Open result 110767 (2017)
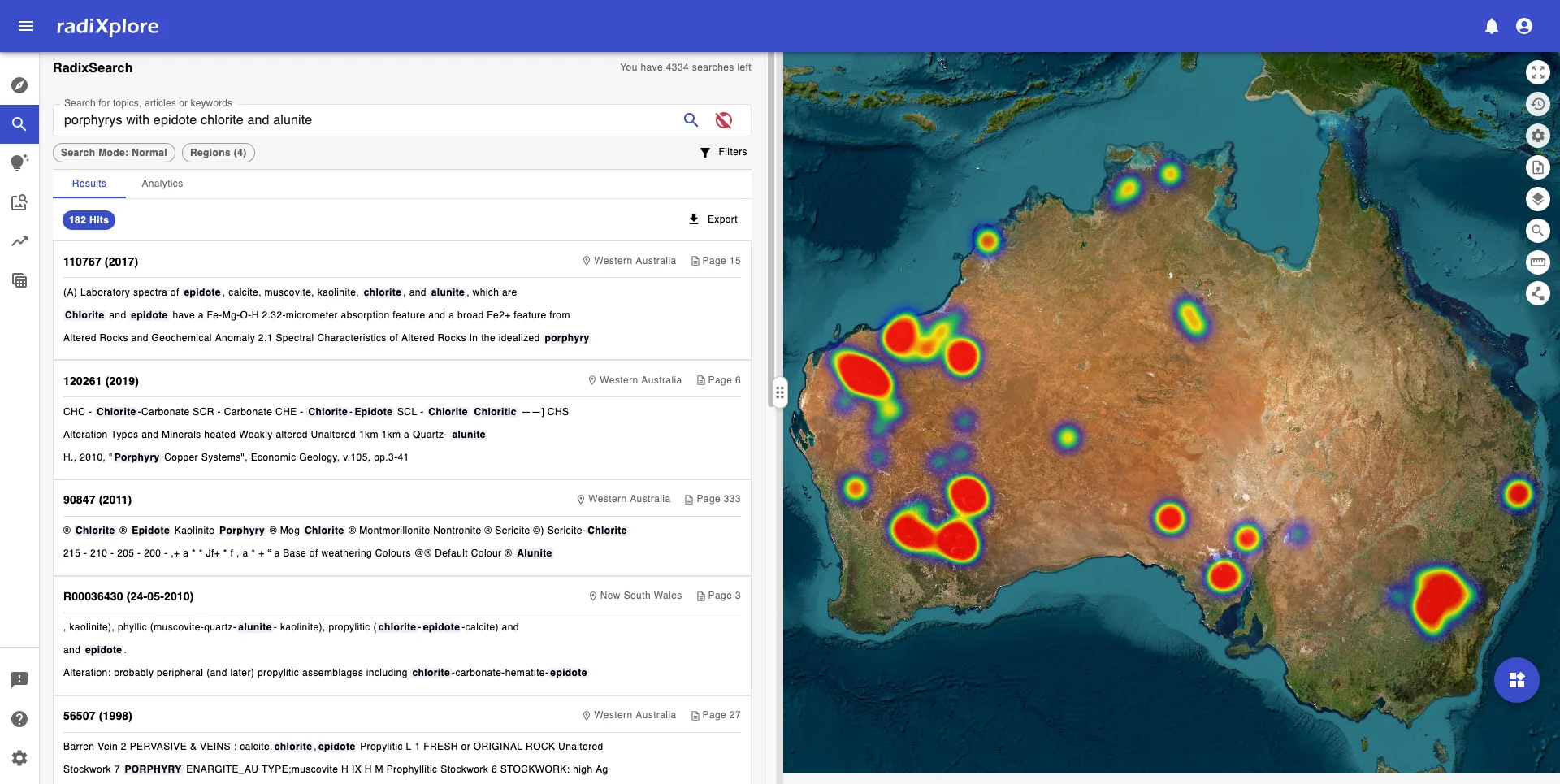Screen dimensions: 1560x784 [101, 262]
